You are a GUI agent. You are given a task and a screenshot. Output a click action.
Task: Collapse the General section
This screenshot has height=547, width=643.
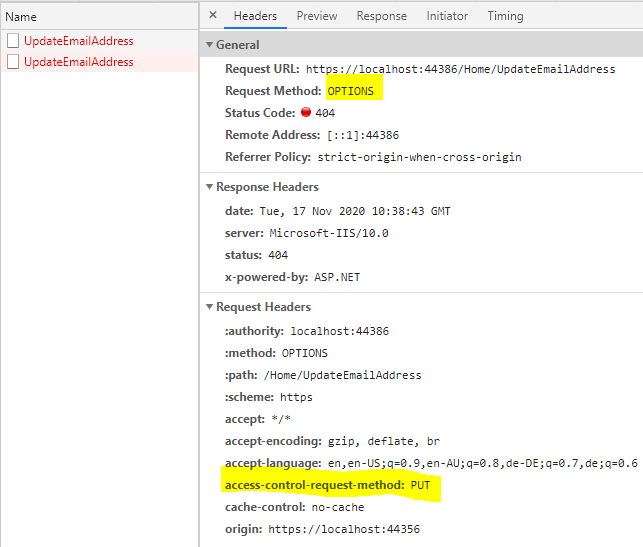(210, 45)
